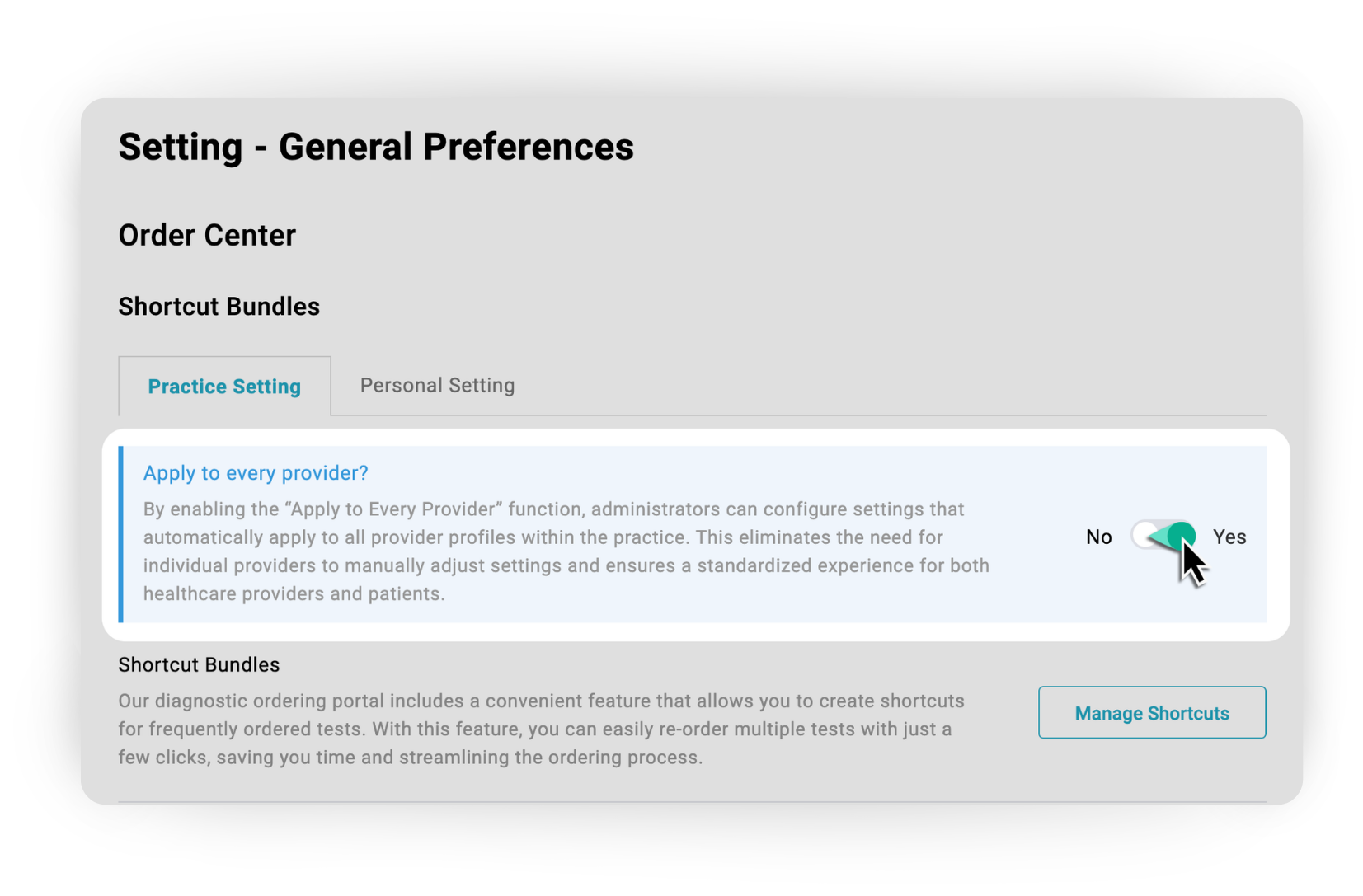Click the green knob of the toggle switch
Screen dimensions: 1363x896
1182,536
